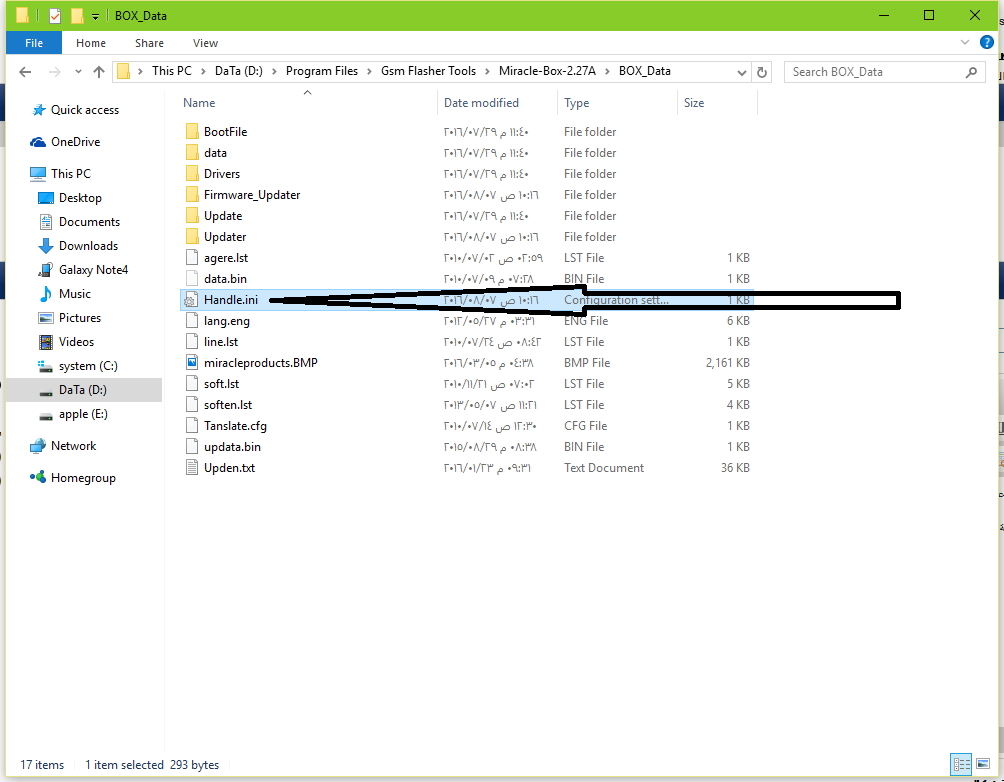1004x782 pixels.
Task: Select the Firmware_Updater folder icon
Action: 192,195
